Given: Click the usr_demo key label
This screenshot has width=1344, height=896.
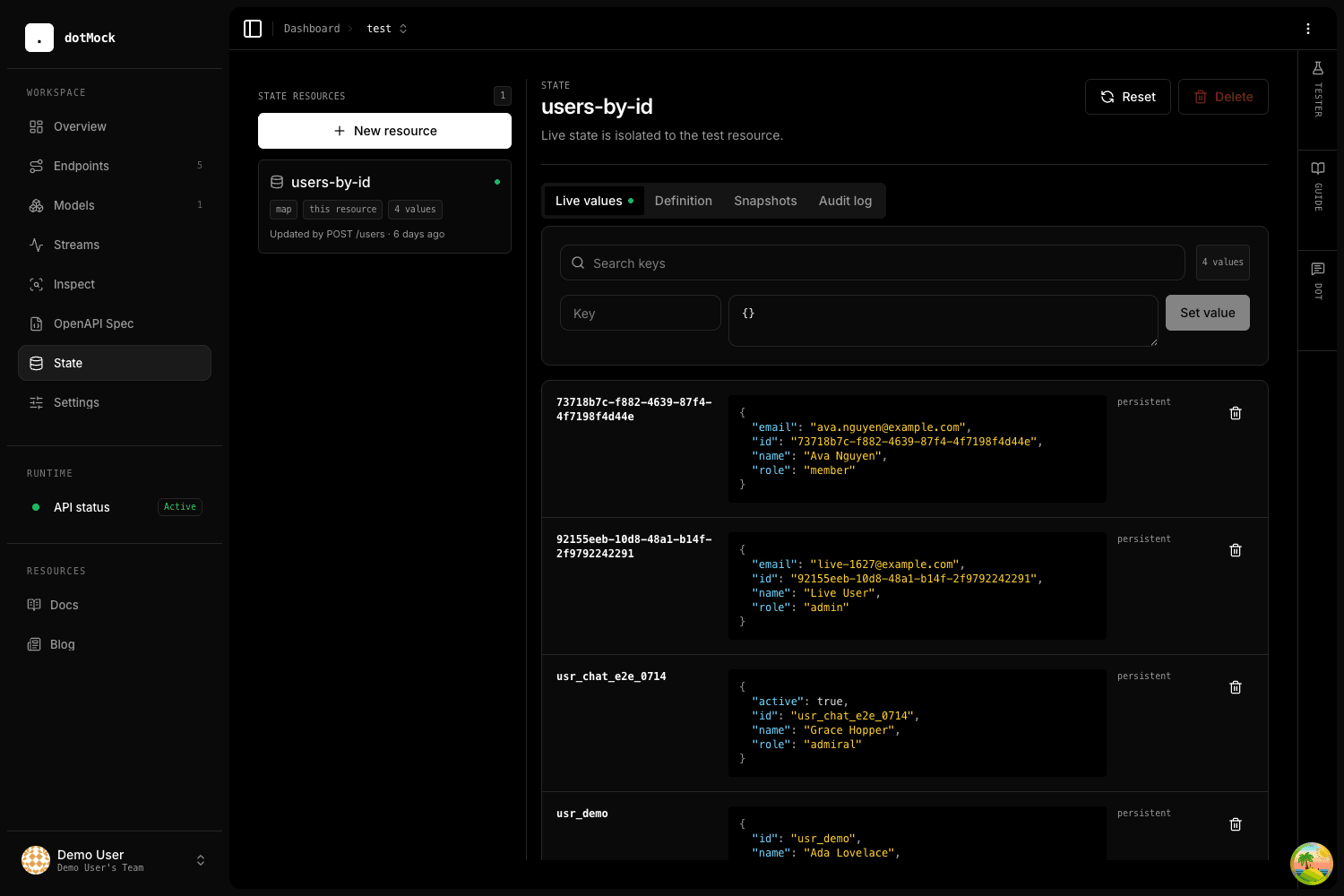Looking at the screenshot, I should tap(582, 814).
